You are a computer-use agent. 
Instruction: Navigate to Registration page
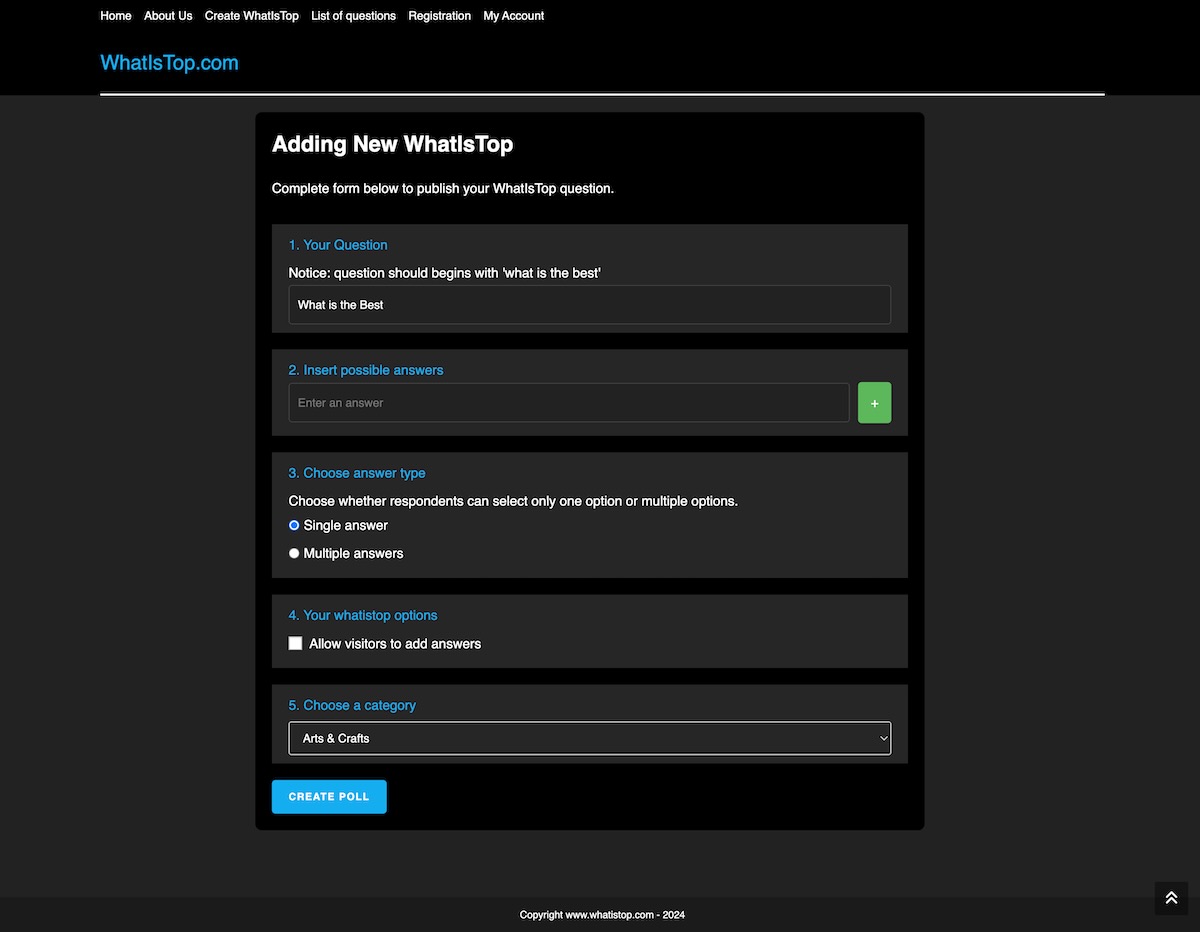tap(439, 16)
